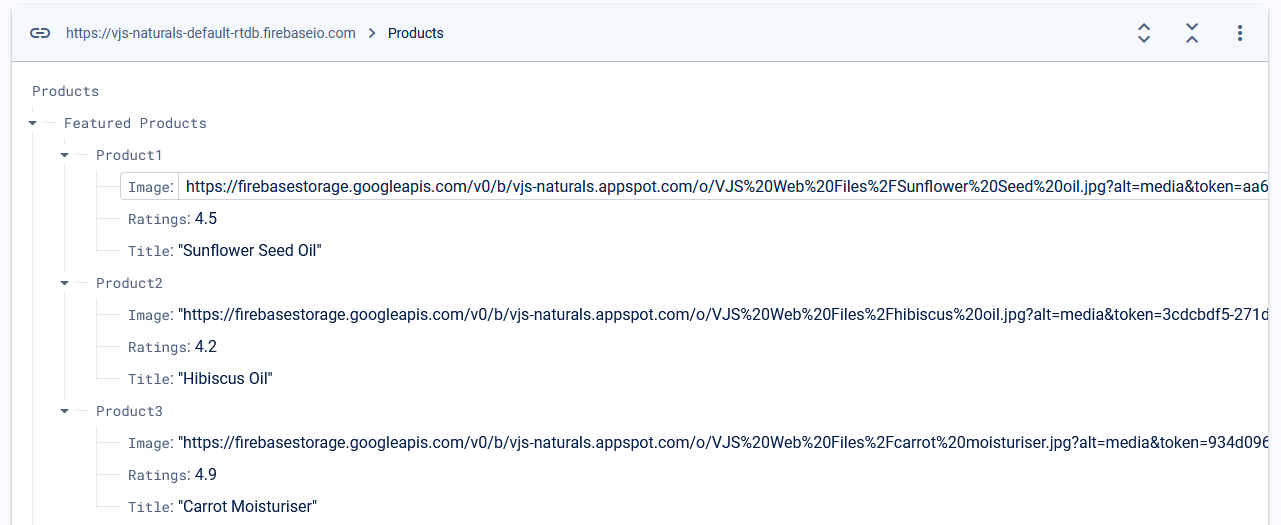Image resolution: width=1281 pixels, height=525 pixels.
Task: Collapse the Product1 node arrow
Action: click(x=65, y=155)
